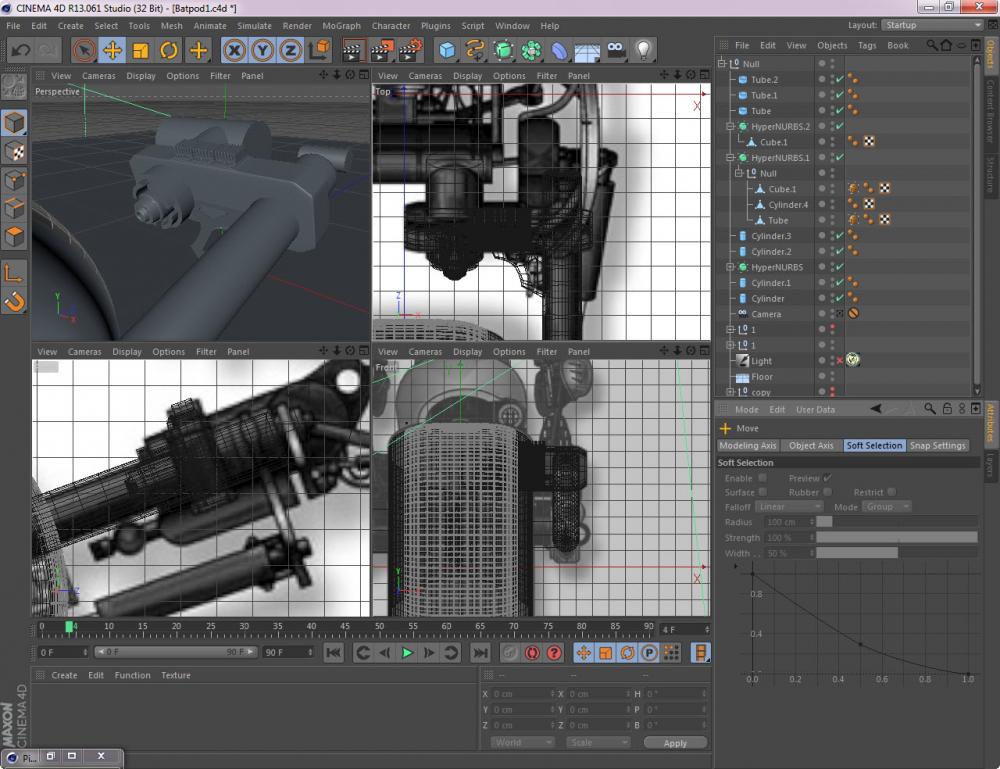Open the Modeling Axis tab
The height and width of the screenshot is (769, 1000).
pyautogui.click(x=747, y=445)
